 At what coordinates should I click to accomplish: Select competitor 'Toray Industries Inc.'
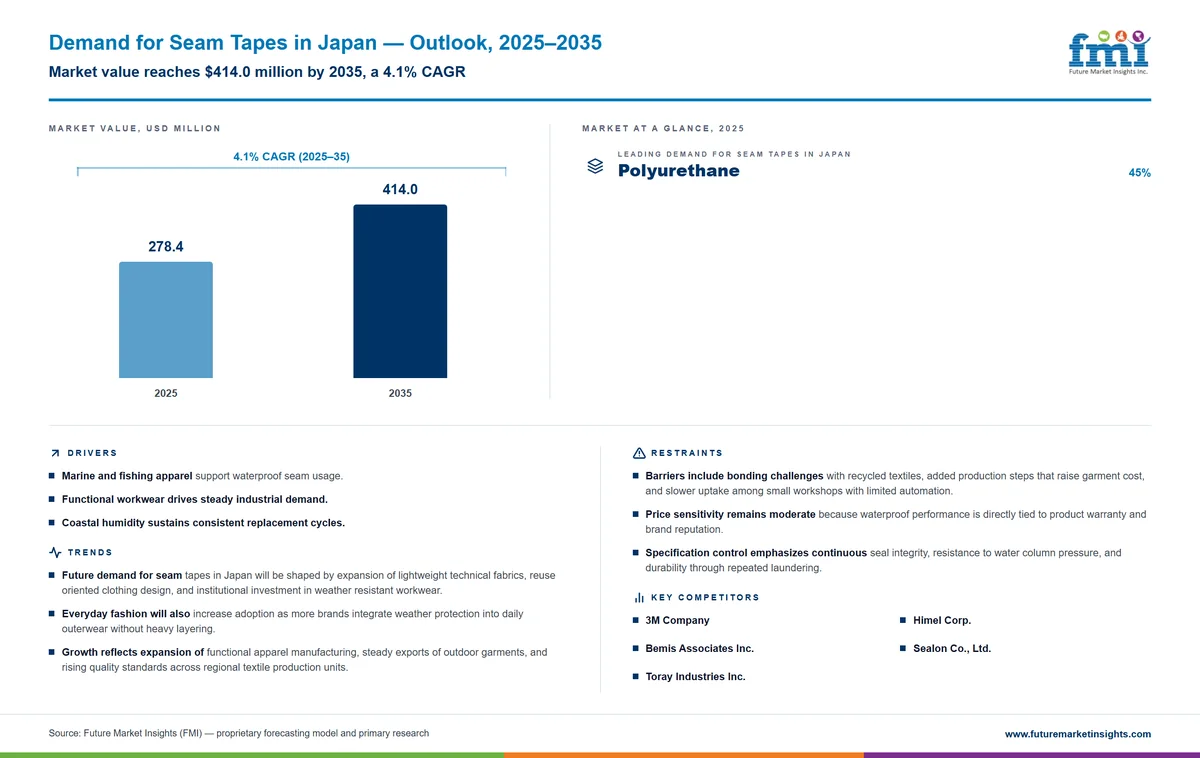[x=696, y=677]
